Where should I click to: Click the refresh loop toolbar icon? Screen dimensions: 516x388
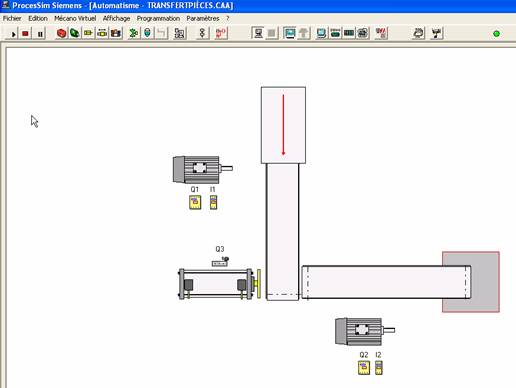pyautogui.click(x=418, y=33)
